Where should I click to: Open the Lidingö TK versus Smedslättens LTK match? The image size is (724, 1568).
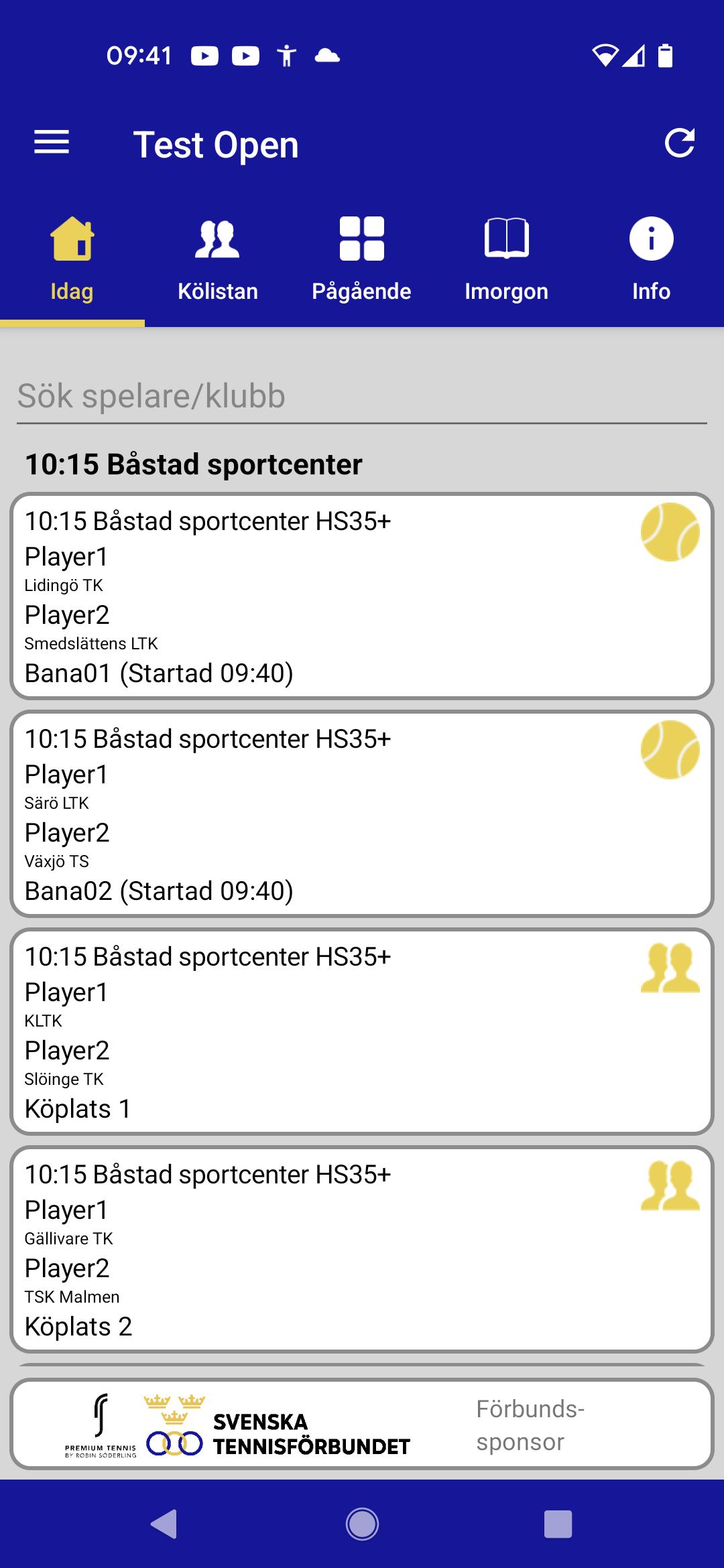[x=362, y=596]
